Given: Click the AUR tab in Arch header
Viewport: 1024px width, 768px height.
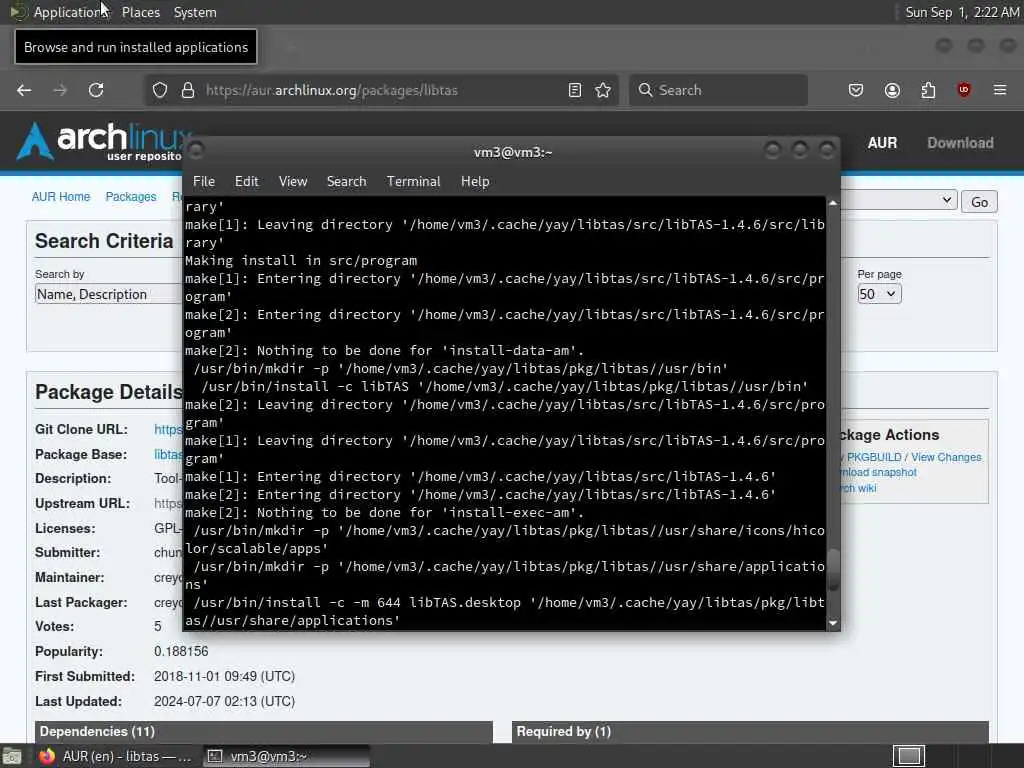Looking at the screenshot, I should 882,143.
